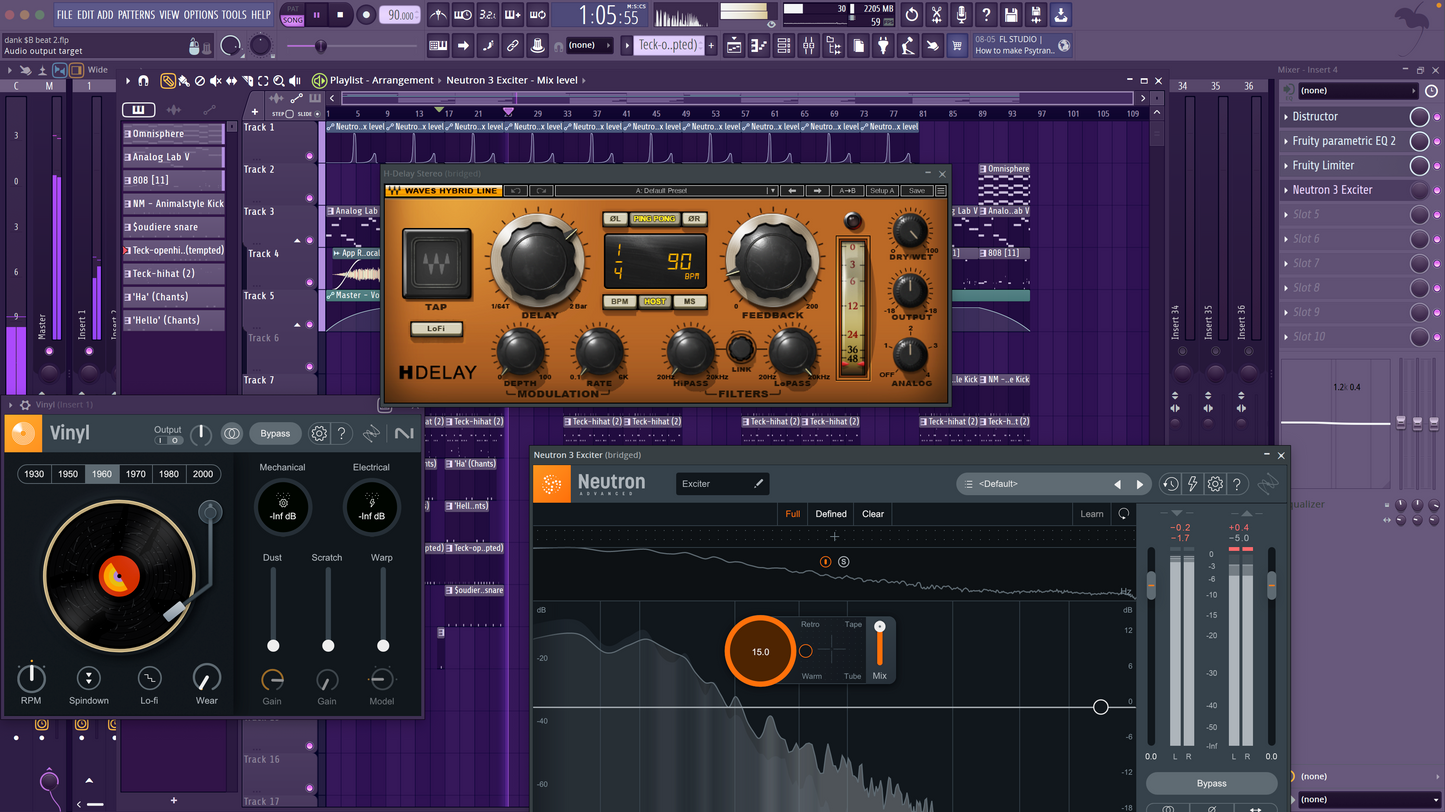This screenshot has width=1445, height=812.
Task: Open the Mixer via its toolbar icon
Action: [808, 46]
